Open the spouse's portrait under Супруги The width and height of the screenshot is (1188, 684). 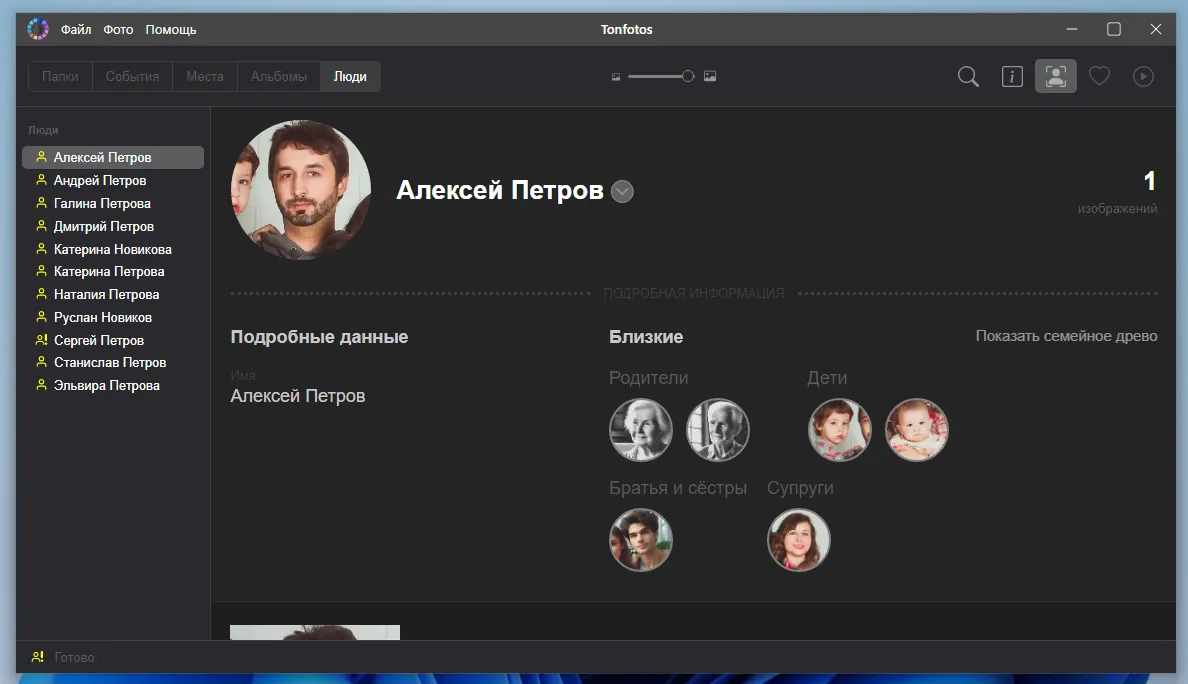(x=798, y=540)
